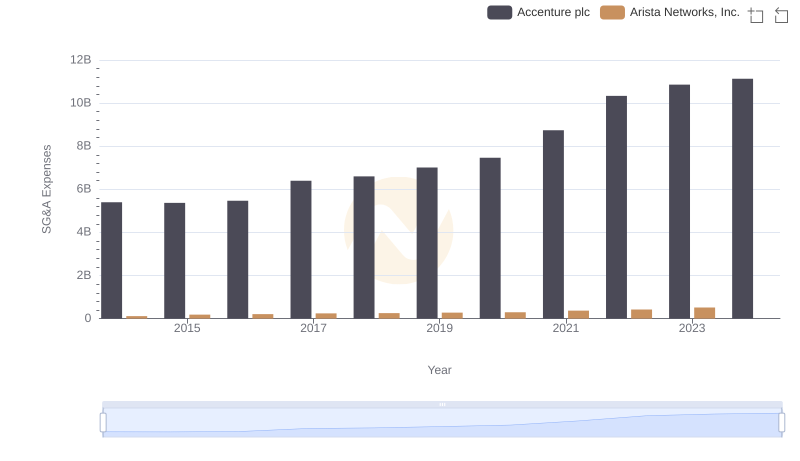The width and height of the screenshot is (800, 461).
Task: Click the SG&A Expenses axis title
Action: [x=46, y=189]
